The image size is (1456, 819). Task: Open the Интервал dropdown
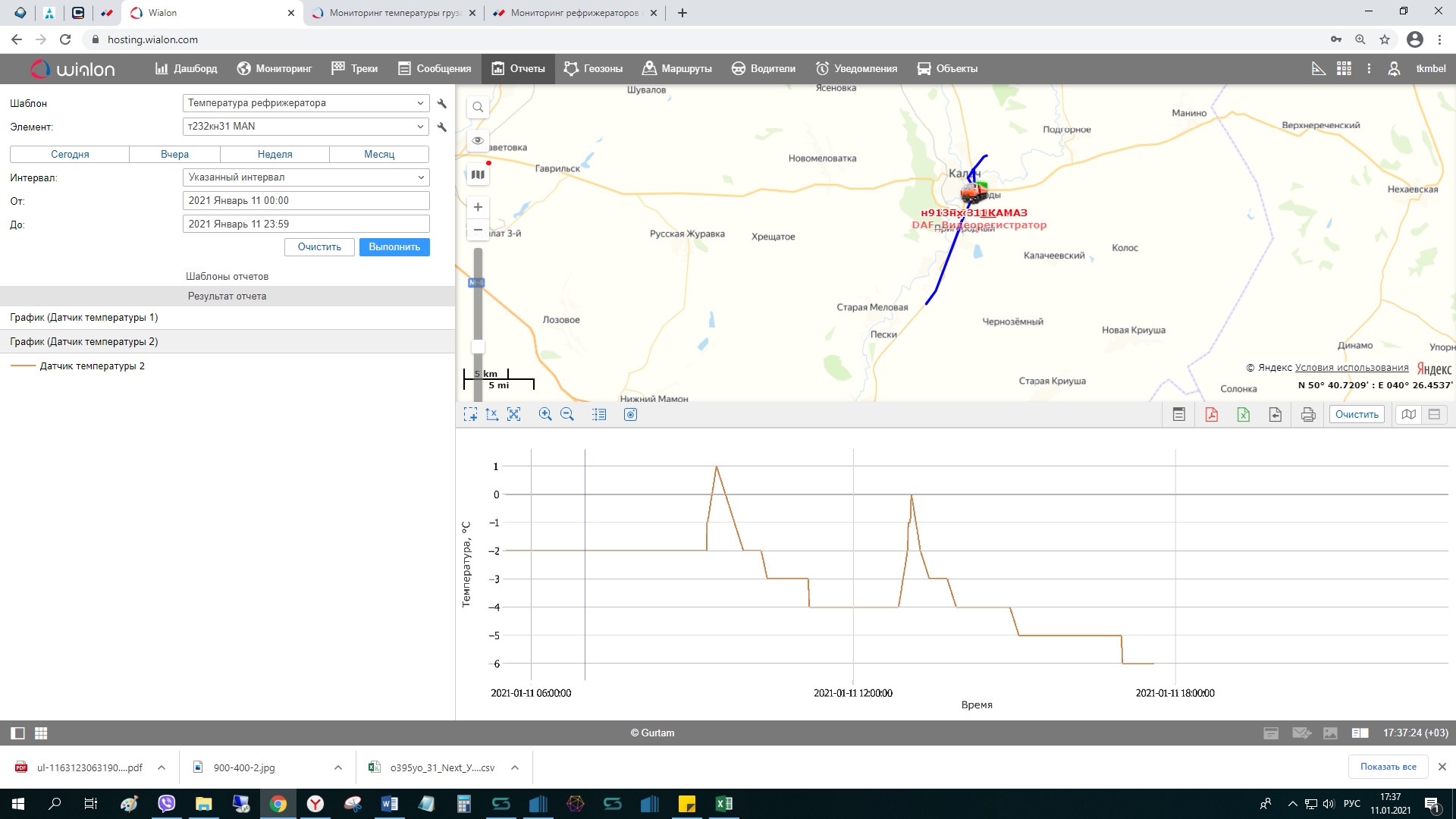point(306,177)
